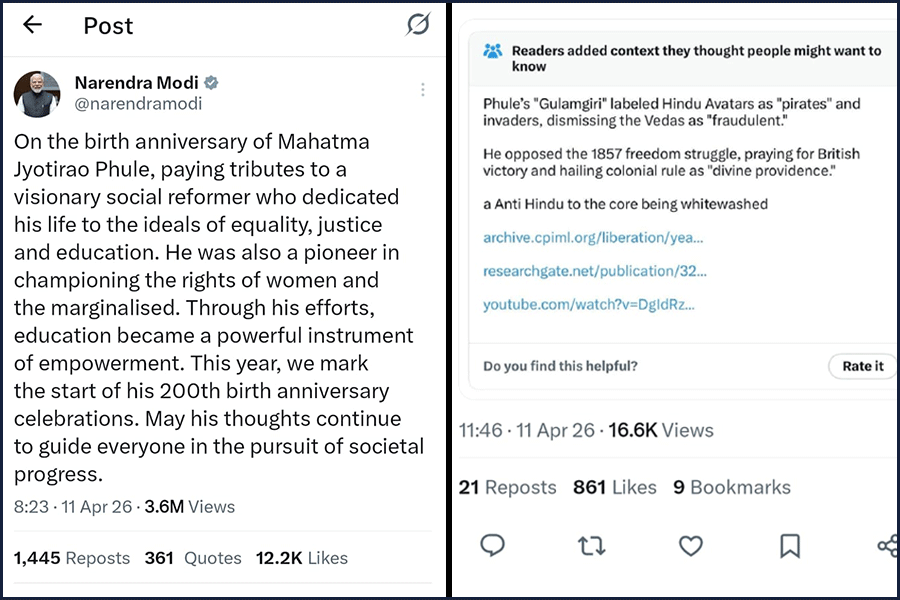
Task: Open the three-dot more options menu
Action: click(423, 90)
